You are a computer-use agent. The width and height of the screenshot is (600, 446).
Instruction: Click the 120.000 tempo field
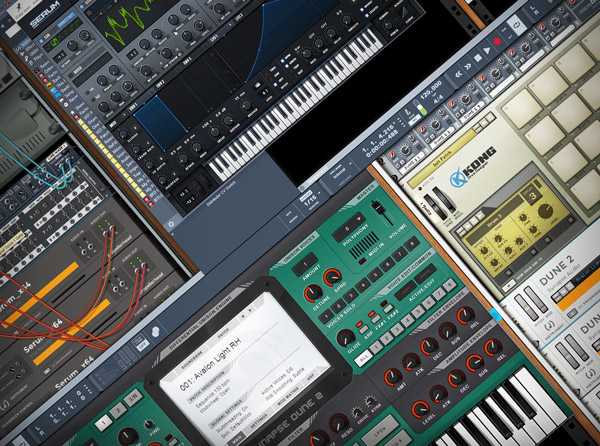(x=432, y=88)
